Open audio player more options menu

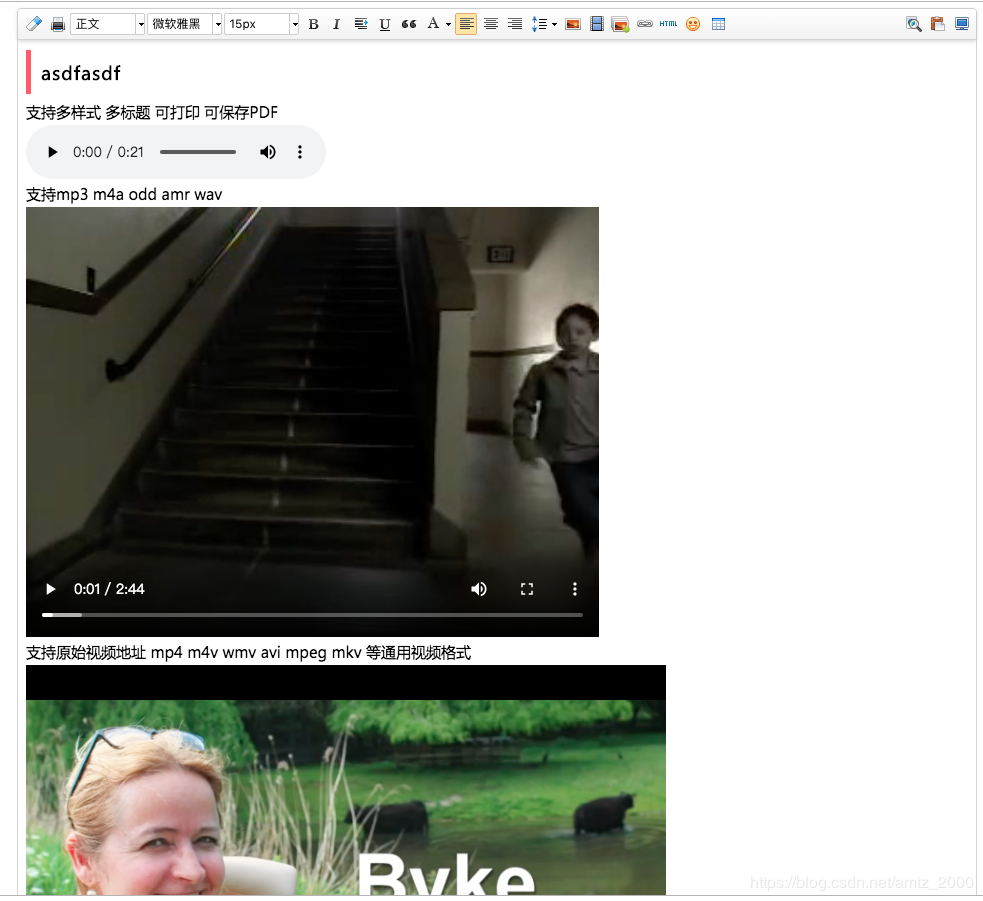(x=300, y=152)
